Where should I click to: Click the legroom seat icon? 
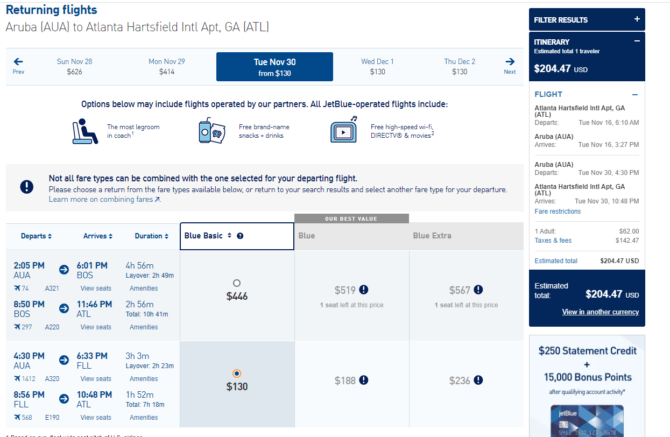[x=84, y=131]
